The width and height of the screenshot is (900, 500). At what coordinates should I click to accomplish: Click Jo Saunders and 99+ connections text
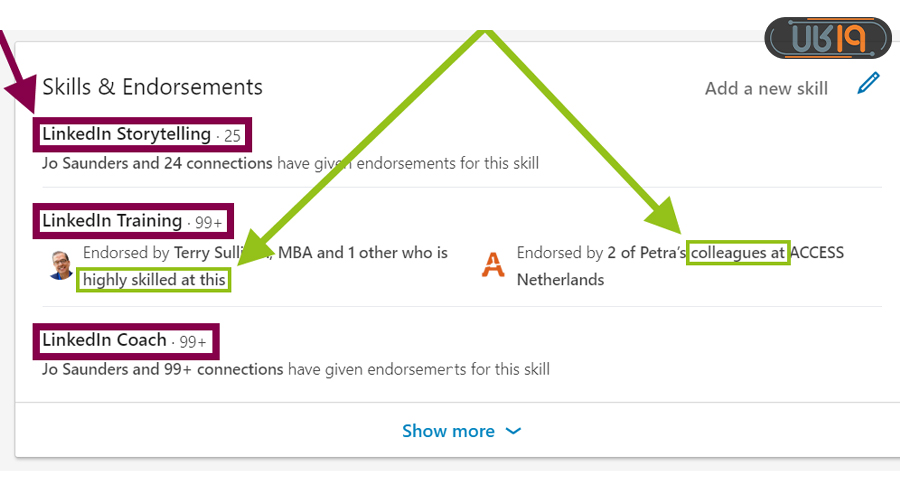click(x=162, y=369)
